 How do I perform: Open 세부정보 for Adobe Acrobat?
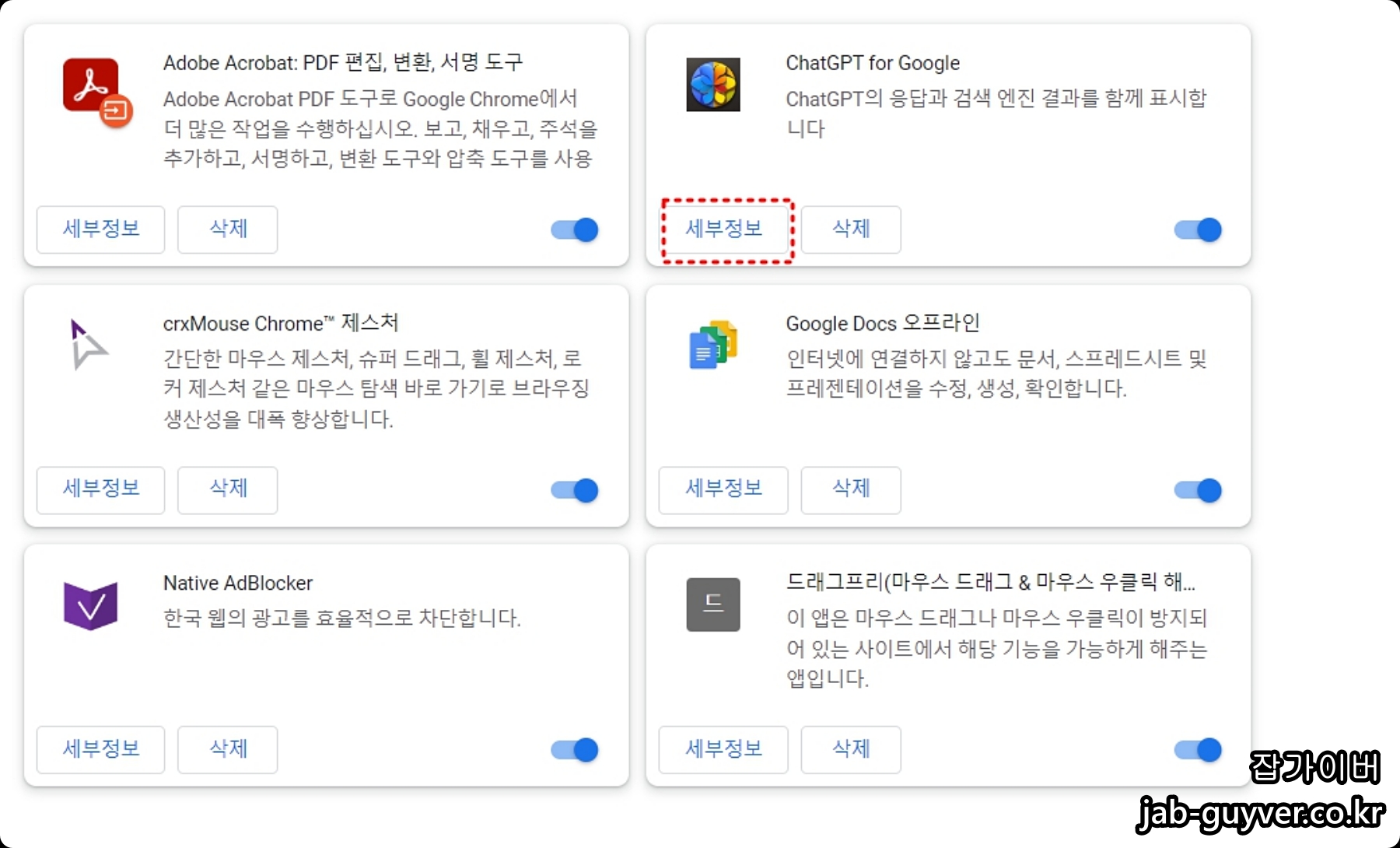point(101,230)
